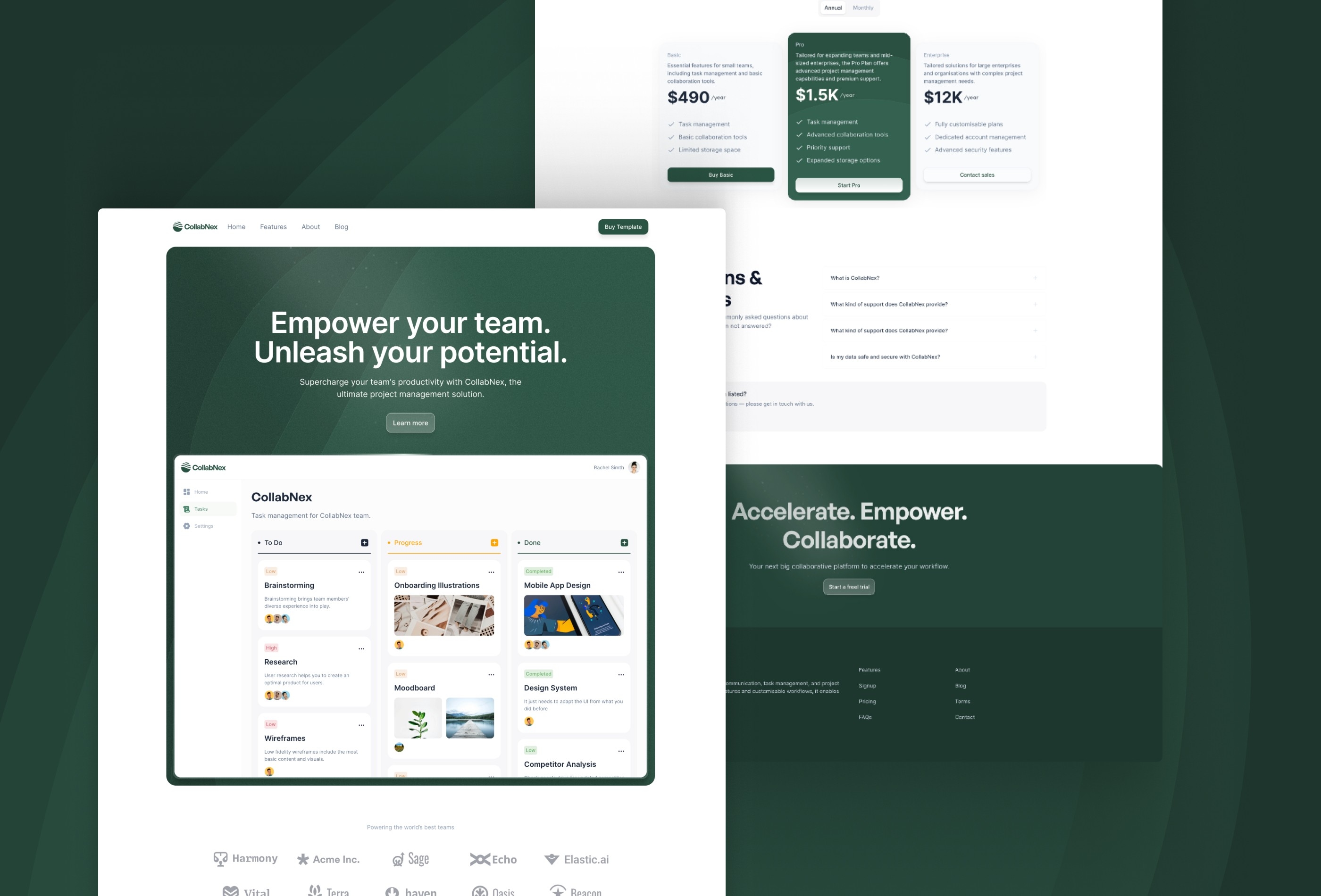Screen dimensions: 1321x896
Task: Click the add task button in Progress column
Action: point(494,542)
